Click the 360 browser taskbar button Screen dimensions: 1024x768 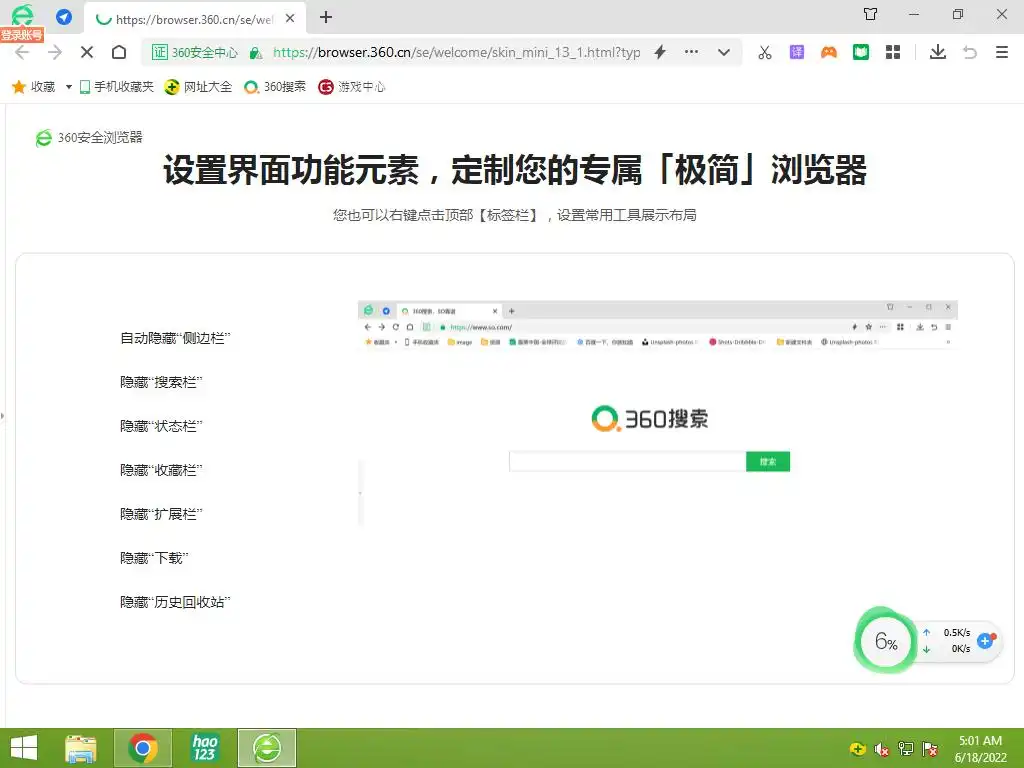click(267, 748)
